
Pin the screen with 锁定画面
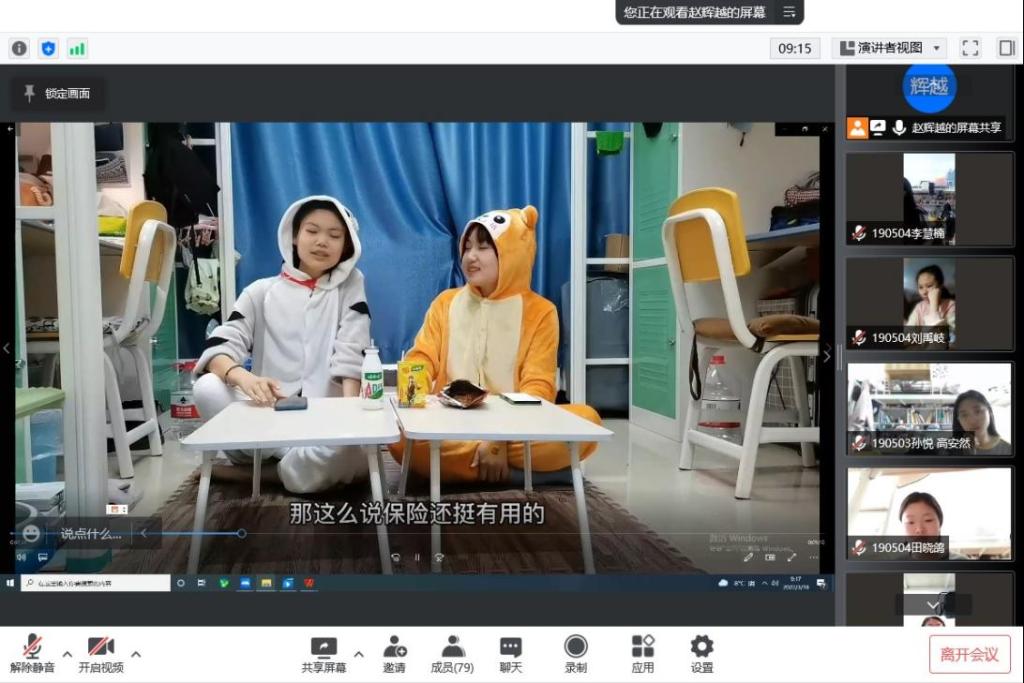pos(57,94)
